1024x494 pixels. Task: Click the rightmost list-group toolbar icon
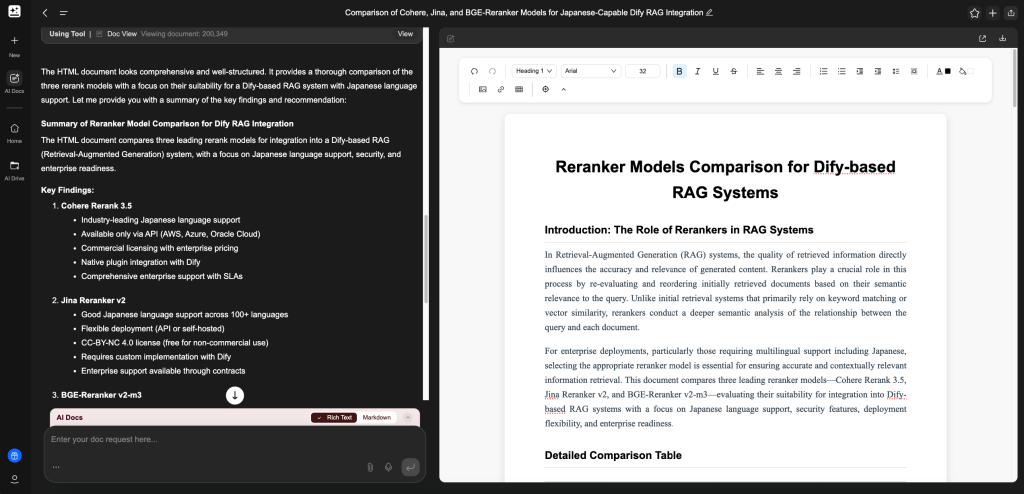(x=914, y=71)
